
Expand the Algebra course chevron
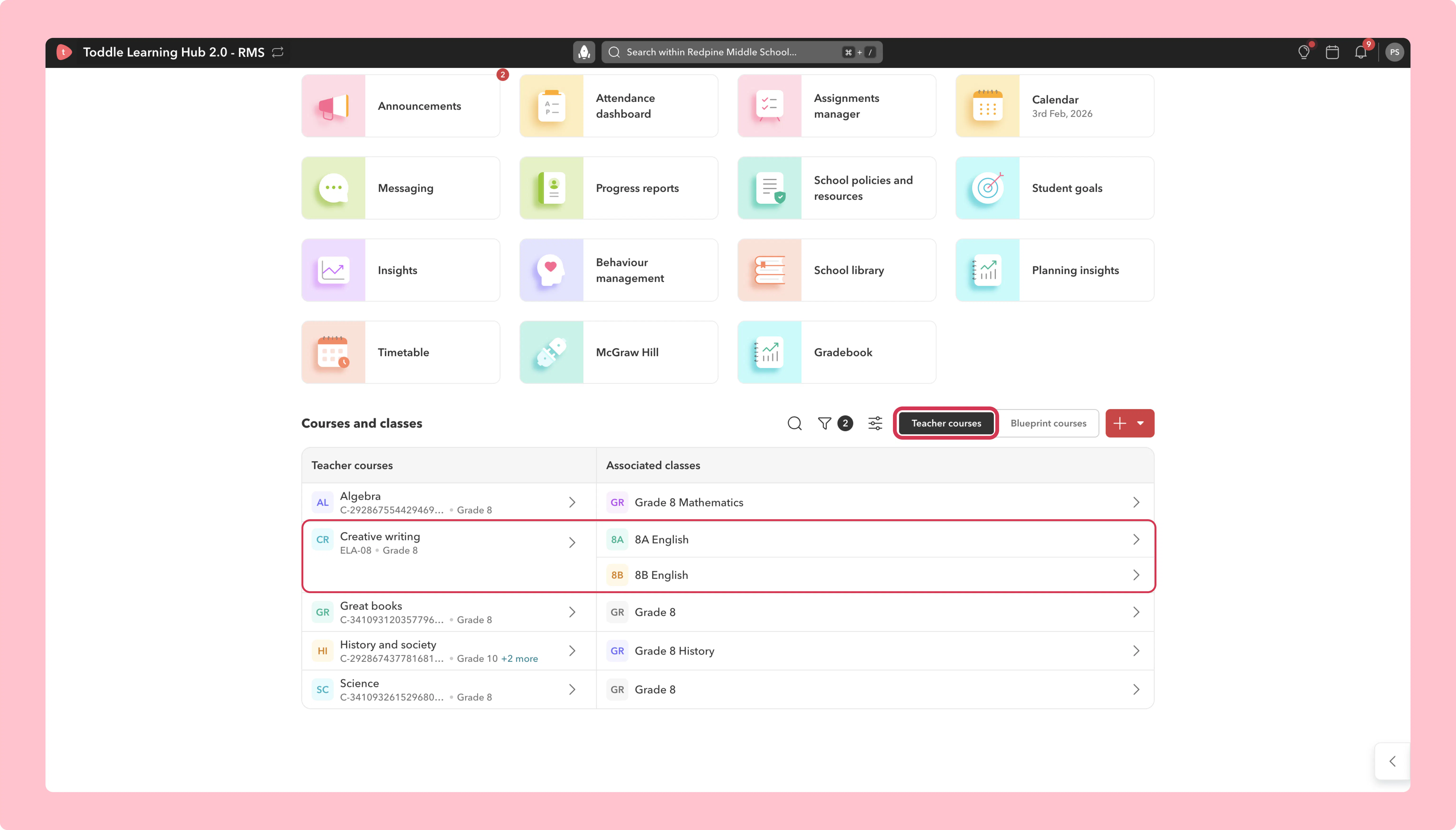point(572,502)
